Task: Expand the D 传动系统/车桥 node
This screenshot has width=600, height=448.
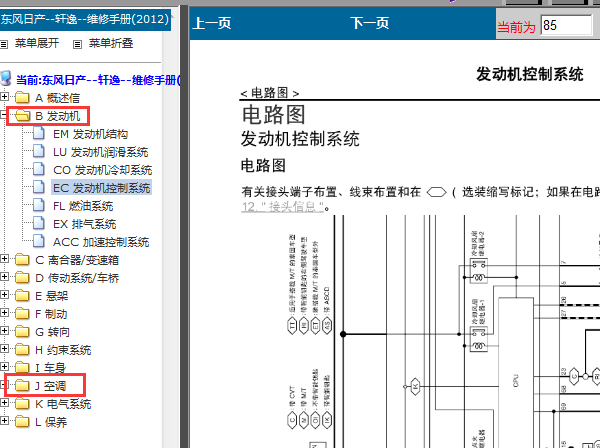Action: coord(4,277)
